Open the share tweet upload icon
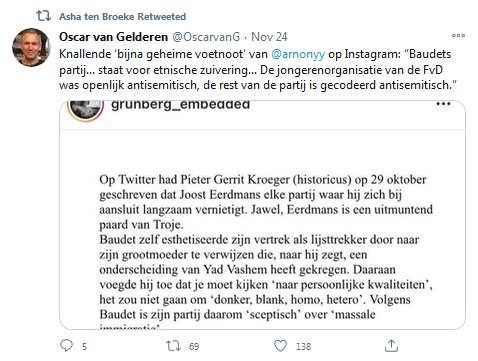Viewport: 478px width, 361px height. (391, 346)
